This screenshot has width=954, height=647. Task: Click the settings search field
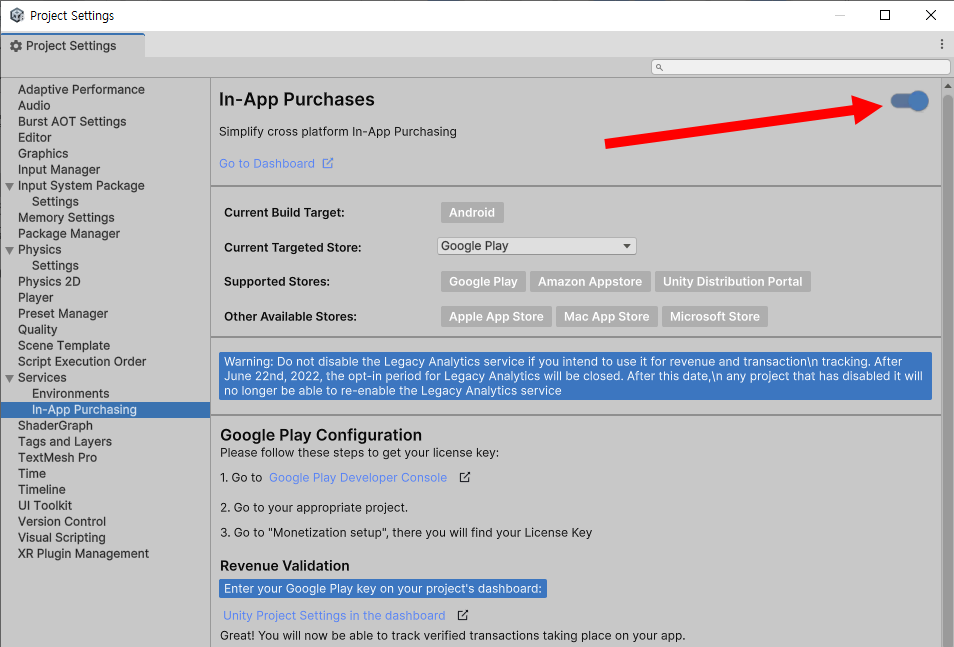tap(800, 67)
